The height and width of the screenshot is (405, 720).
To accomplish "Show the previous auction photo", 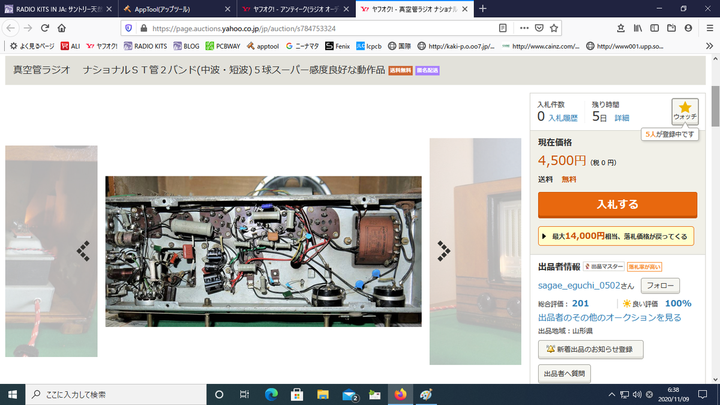I will click(84, 250).
